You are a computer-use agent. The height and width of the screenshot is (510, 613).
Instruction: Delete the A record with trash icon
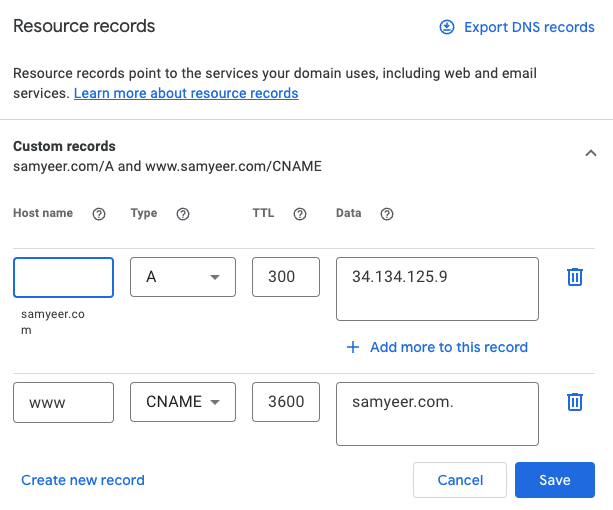pos(575,277)
